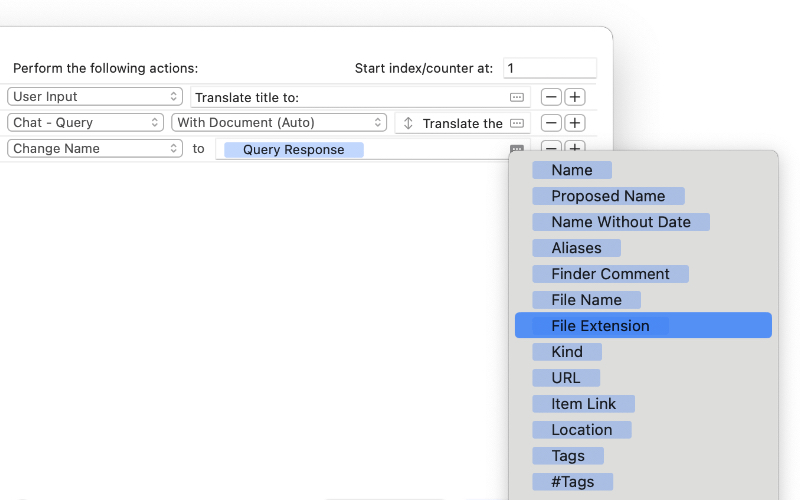Click ellipsis icon in Chat Query prompt field
This screenshot has height=500, width=800.
click(x=517, y=123)
